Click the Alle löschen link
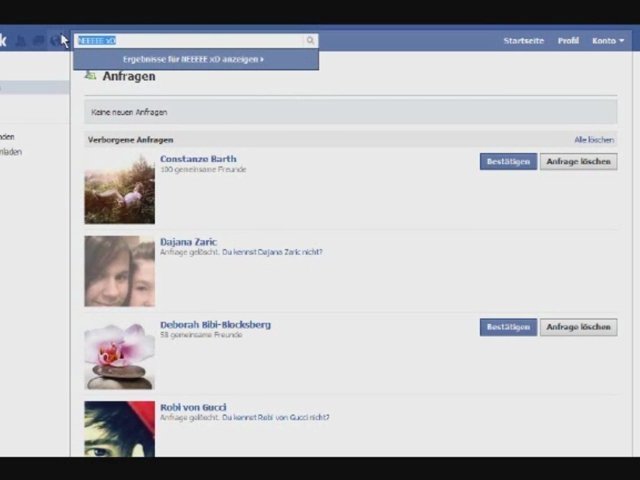This screenshot has width=640, height=480. (x=594, y=140)
